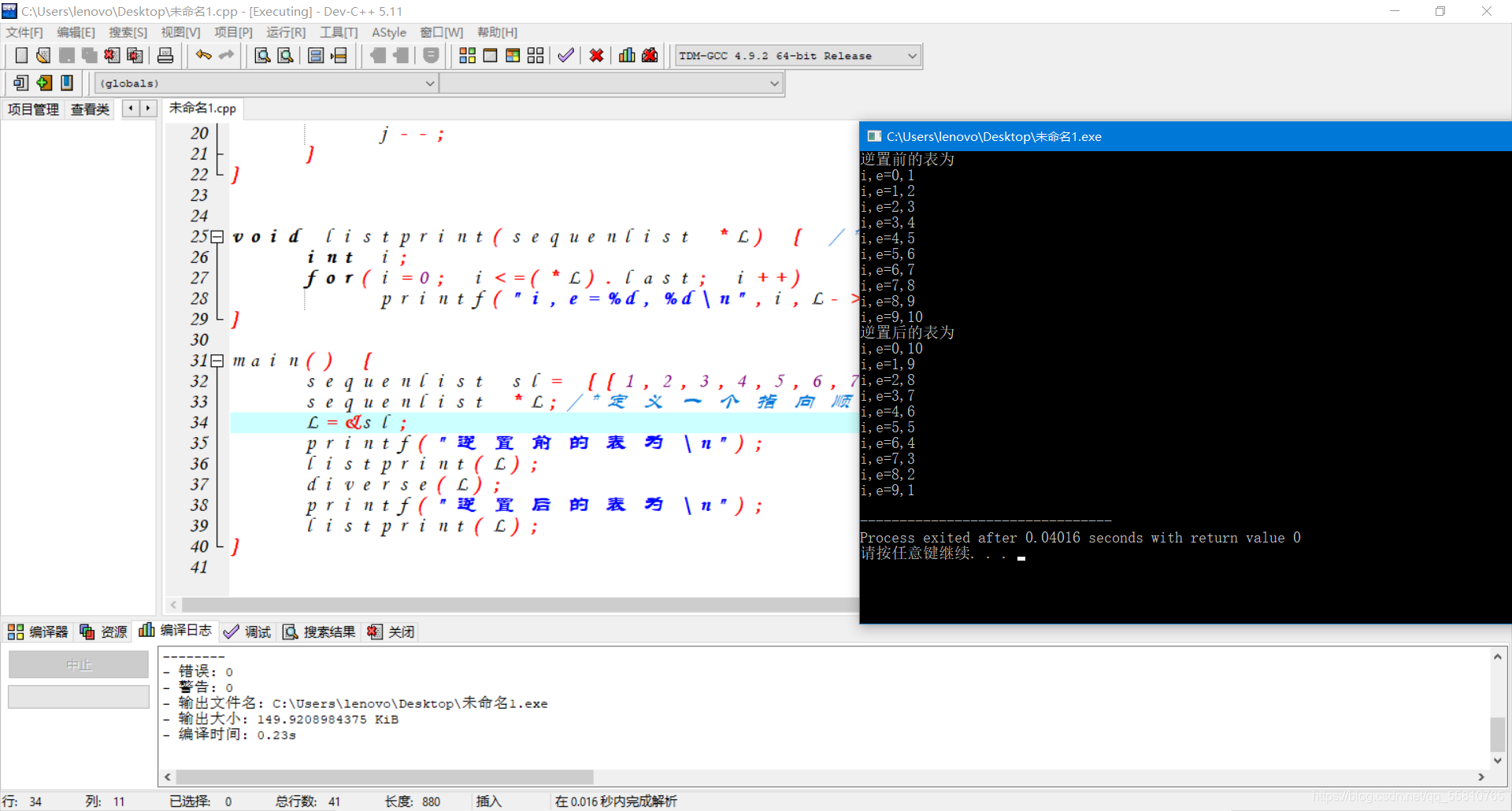Click the compile log horizontal scrollbar thumb
The height and width of the screenshot is (811, 1512).
point(384,777)
